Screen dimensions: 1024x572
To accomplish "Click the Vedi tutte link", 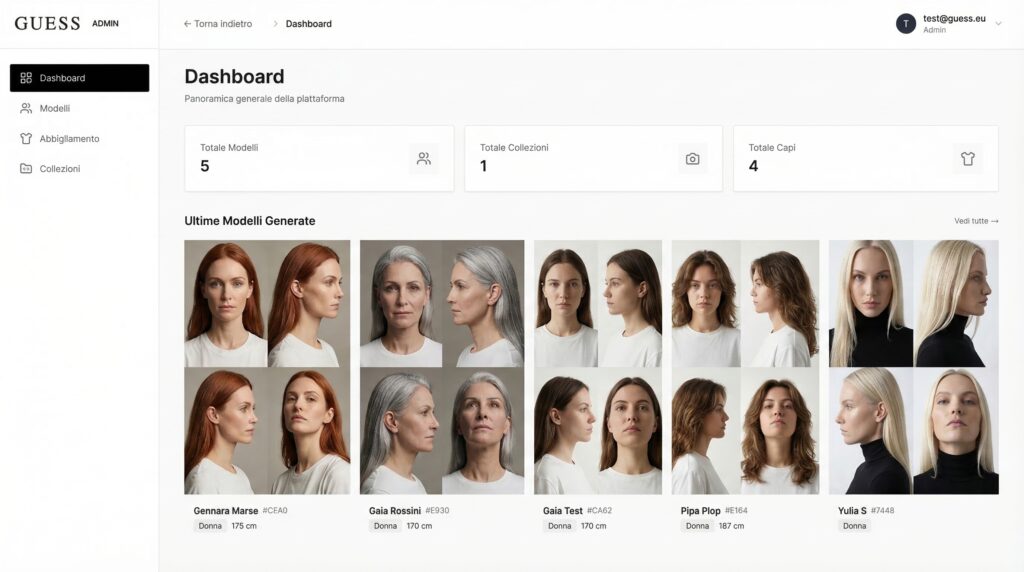I will click(x=976, y=221).
